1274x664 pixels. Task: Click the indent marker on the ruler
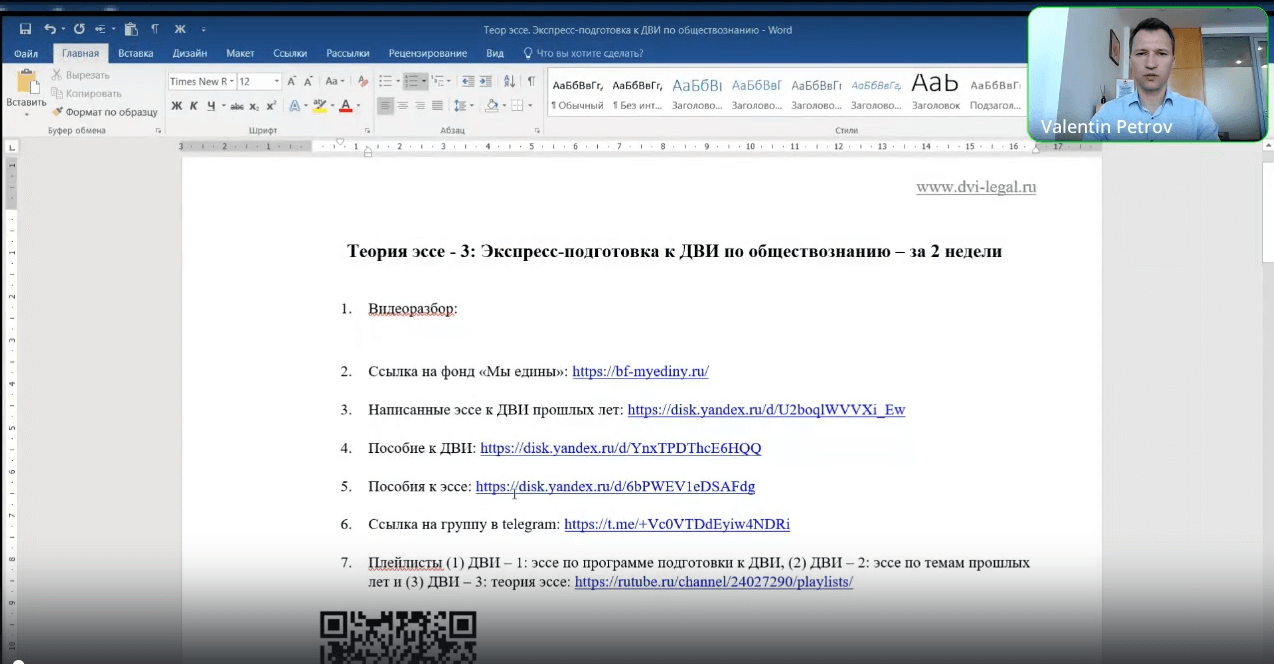click(x=368, y=152)
